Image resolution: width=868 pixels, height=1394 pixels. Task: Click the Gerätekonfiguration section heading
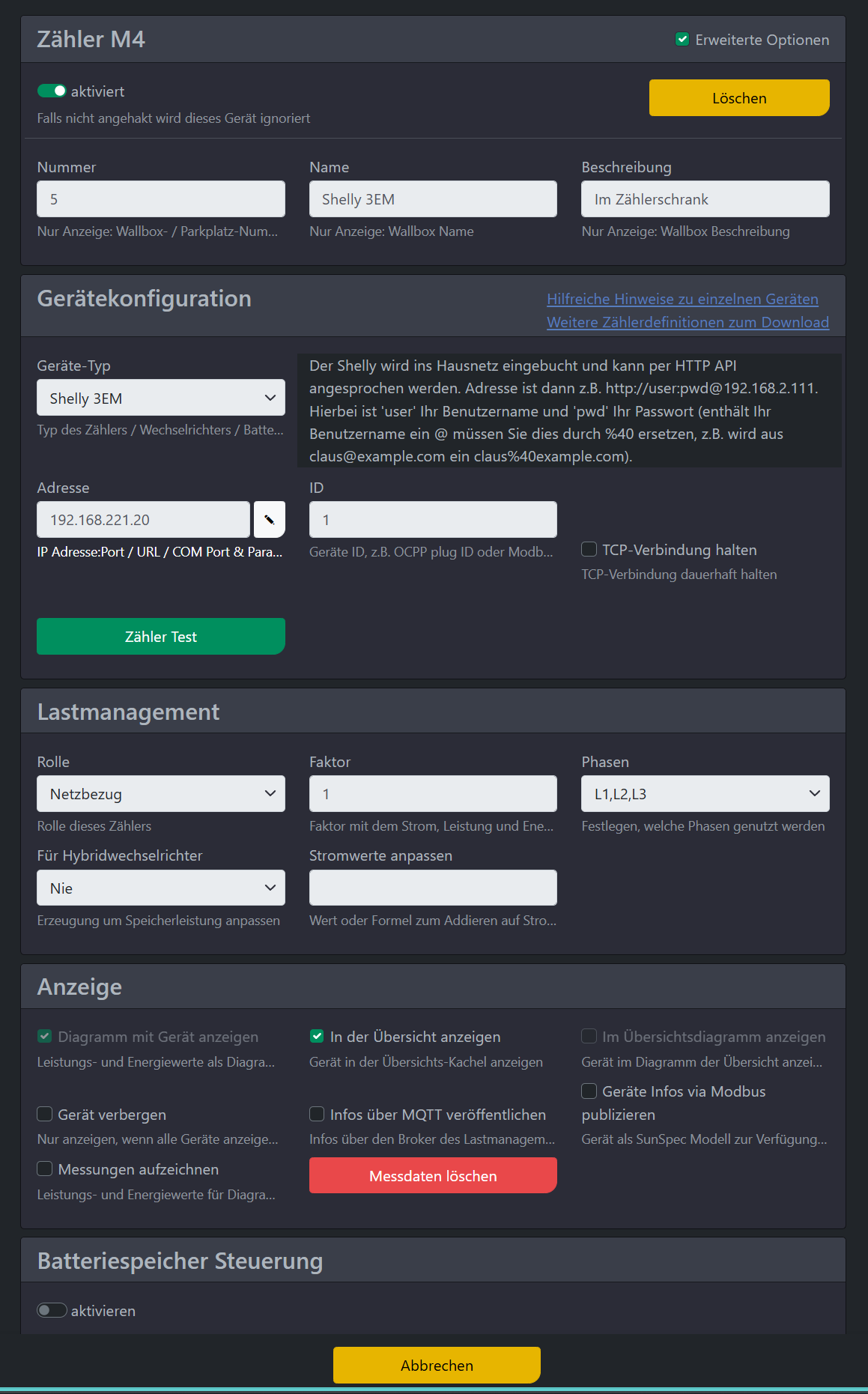(x=145, y=299)
